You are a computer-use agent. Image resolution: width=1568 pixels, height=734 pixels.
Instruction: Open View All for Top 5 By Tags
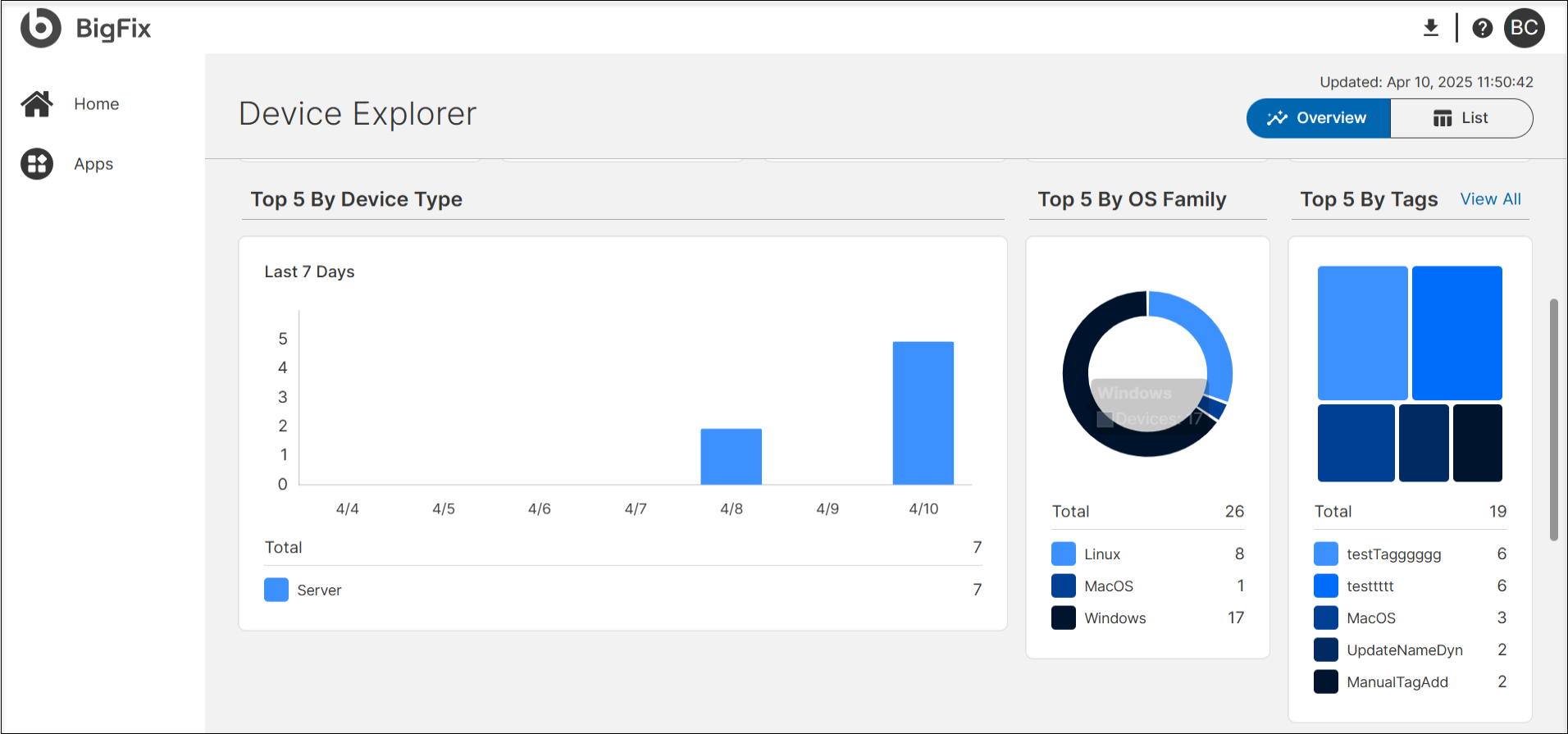click(1490, 198)
